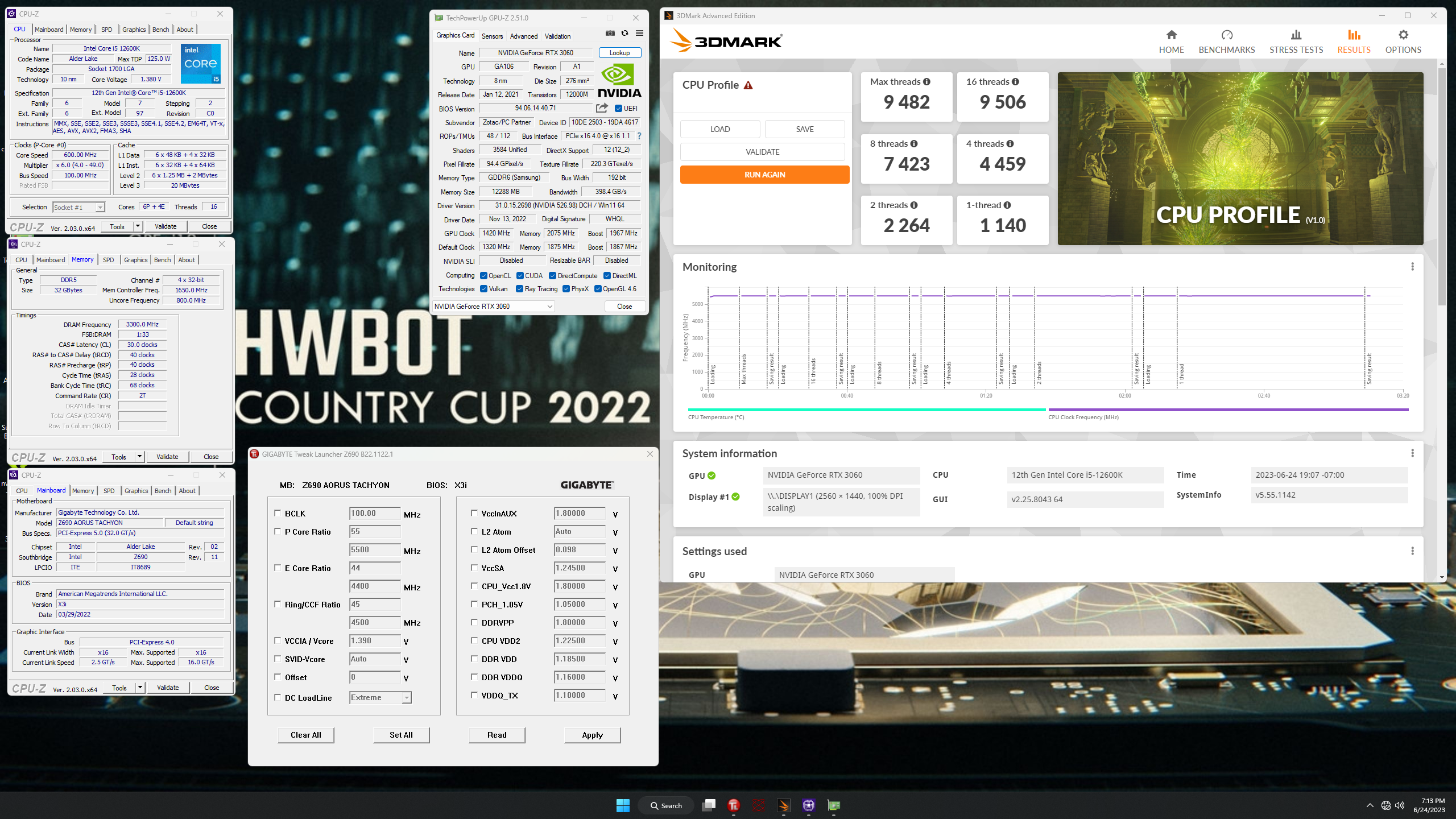Refresh GPU-Z with refresh icon

pos(624,34)
